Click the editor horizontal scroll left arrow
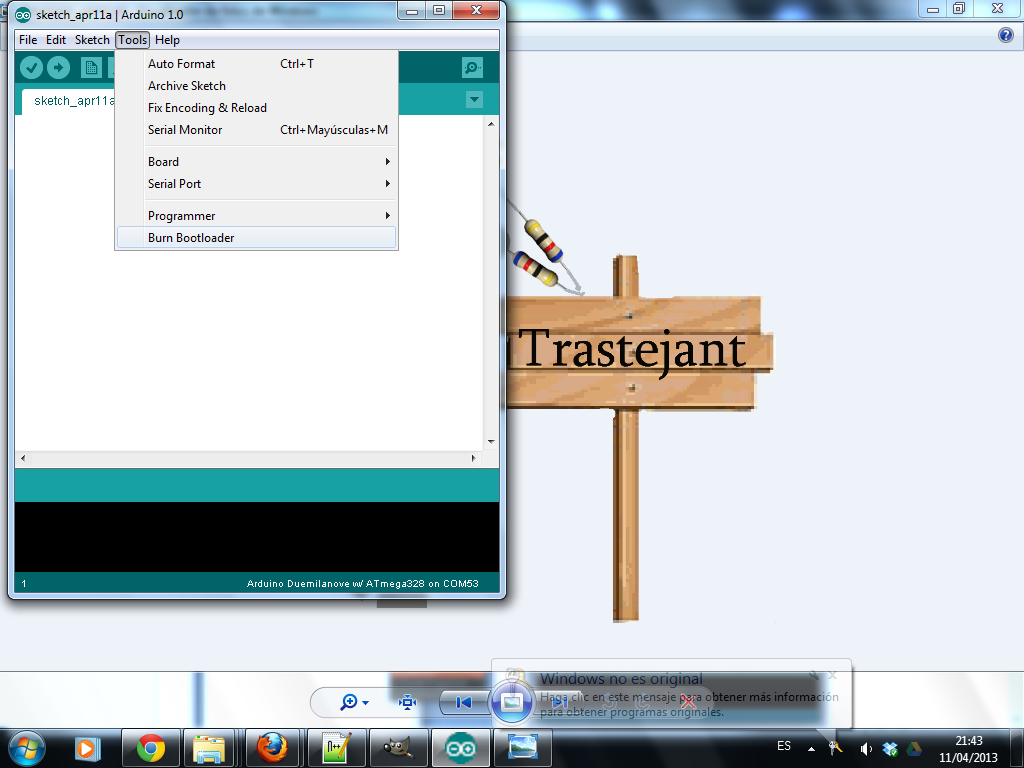Screen dimensions: 1024x768 coord(24,458)
